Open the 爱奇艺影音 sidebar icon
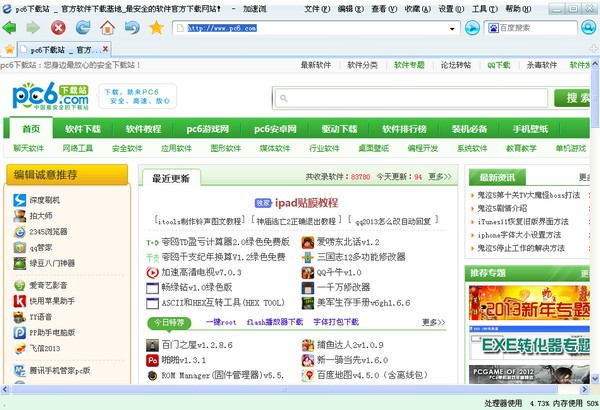Viewport: 600px width, 410px height. (x=19, y=285)
